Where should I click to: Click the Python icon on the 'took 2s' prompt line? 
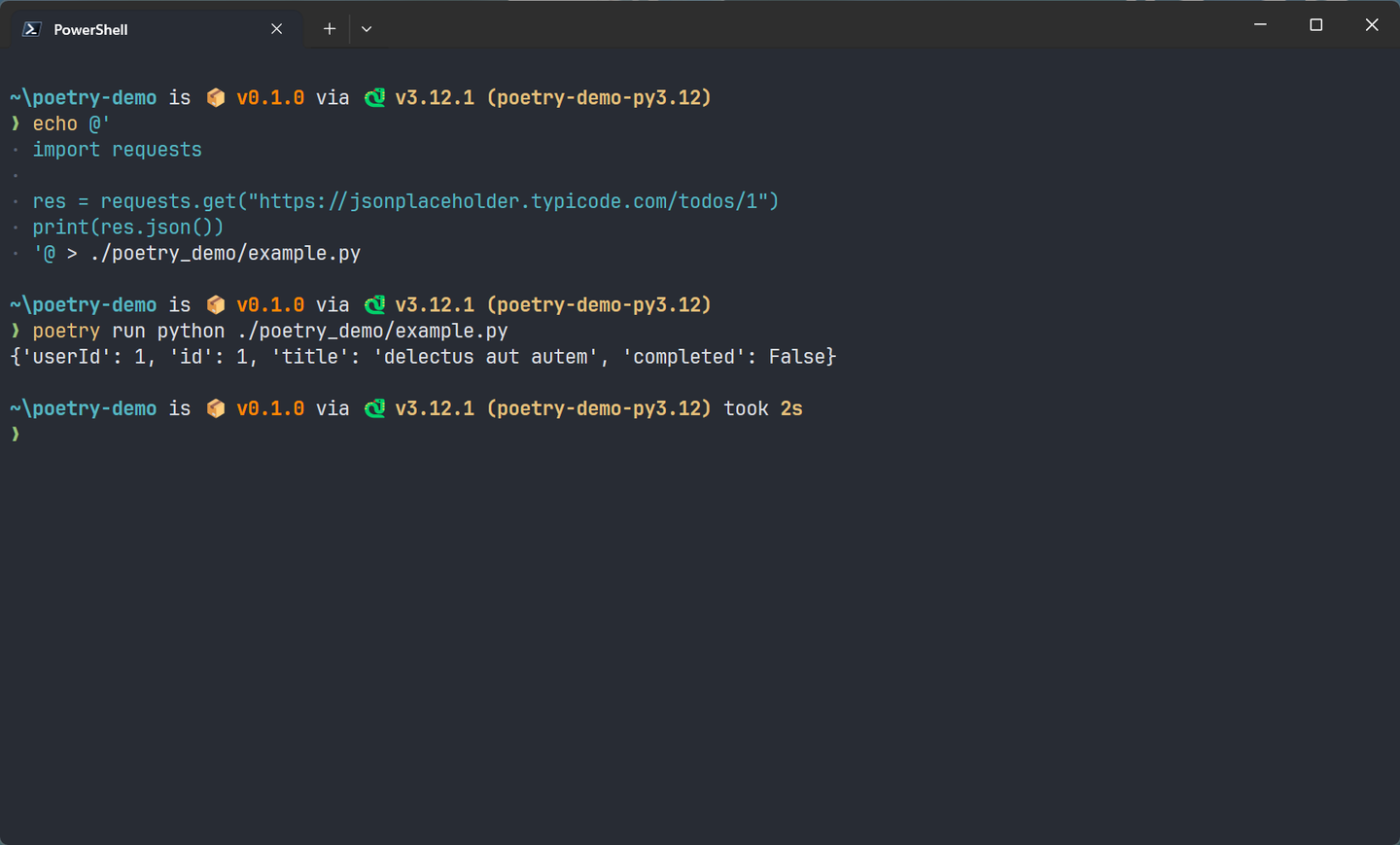374,409
